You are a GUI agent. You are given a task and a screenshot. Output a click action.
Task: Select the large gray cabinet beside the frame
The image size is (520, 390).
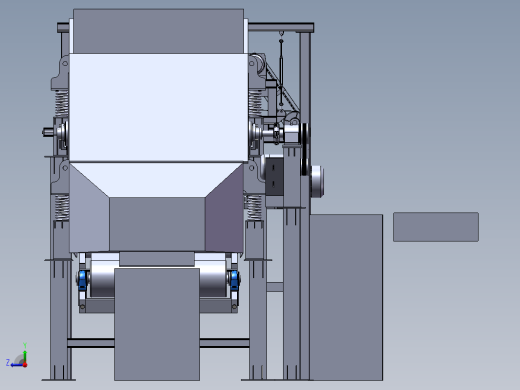pos(346,297)
